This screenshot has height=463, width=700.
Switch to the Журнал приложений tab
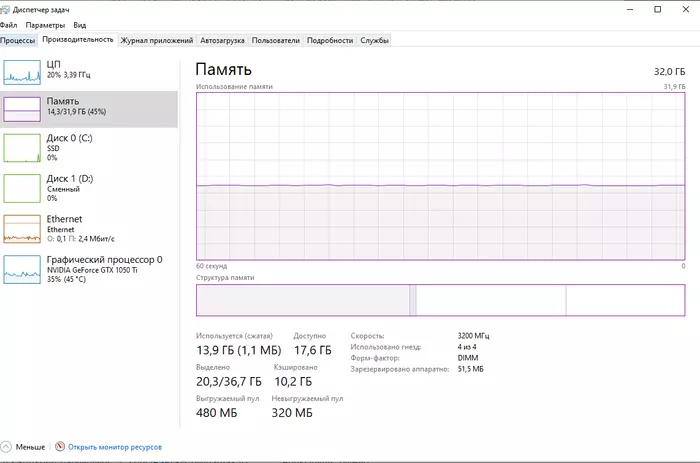tap(156, 41)
